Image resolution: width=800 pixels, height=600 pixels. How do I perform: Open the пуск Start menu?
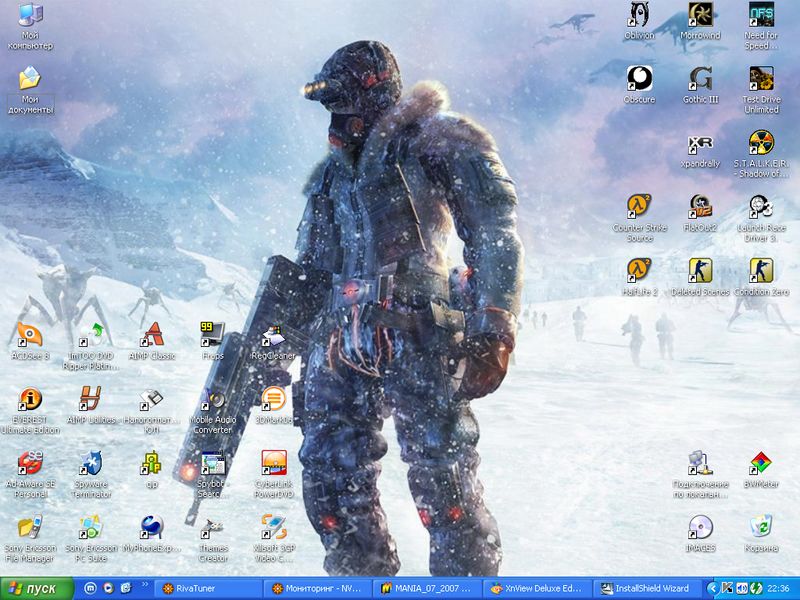[37, 589]
